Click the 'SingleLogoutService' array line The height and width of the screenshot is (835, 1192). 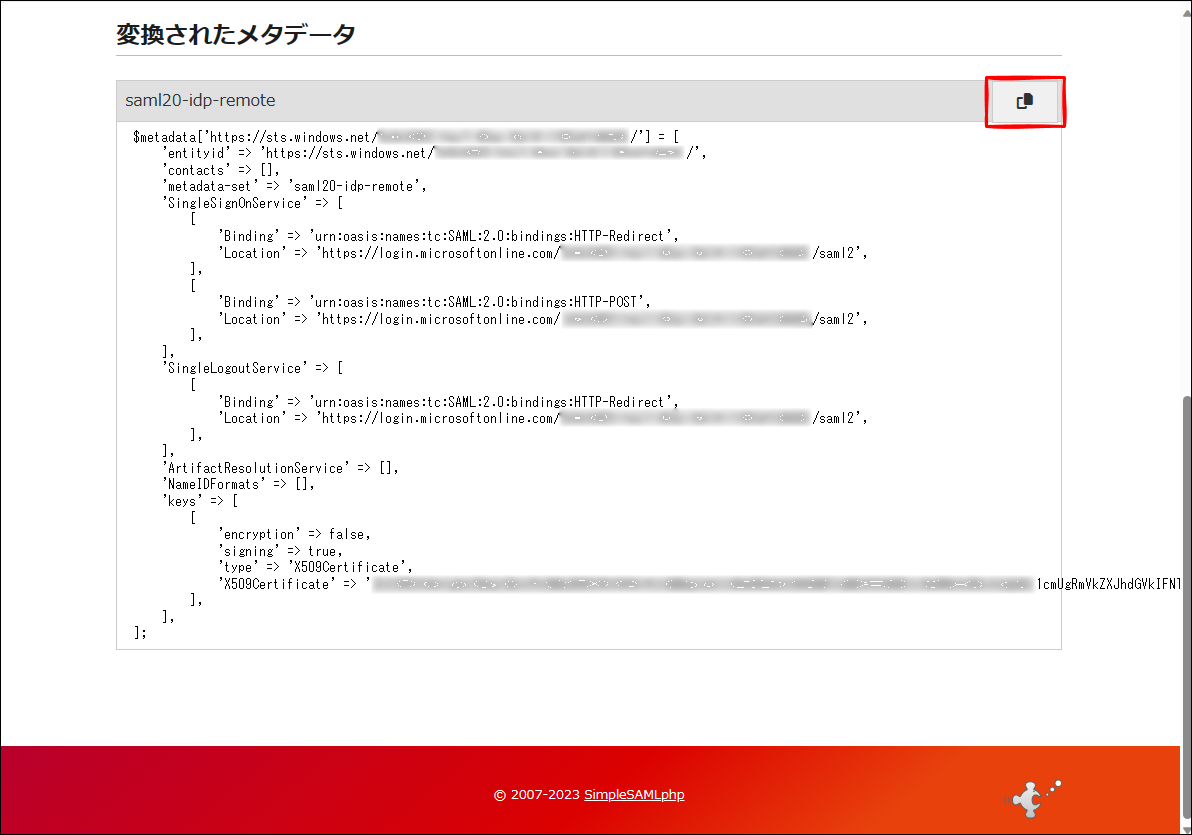(252, 368)
